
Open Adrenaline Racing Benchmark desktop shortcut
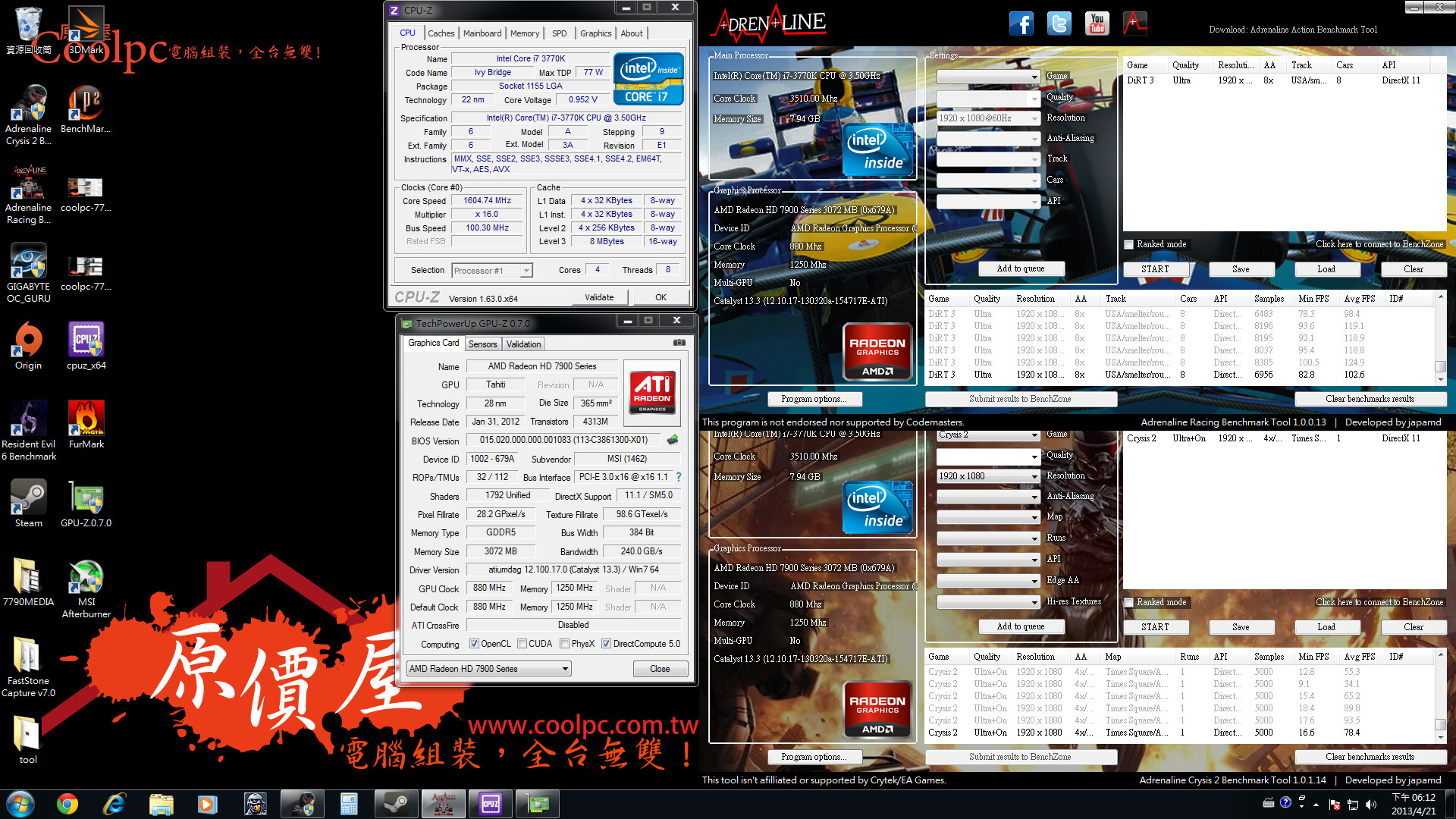28,194
